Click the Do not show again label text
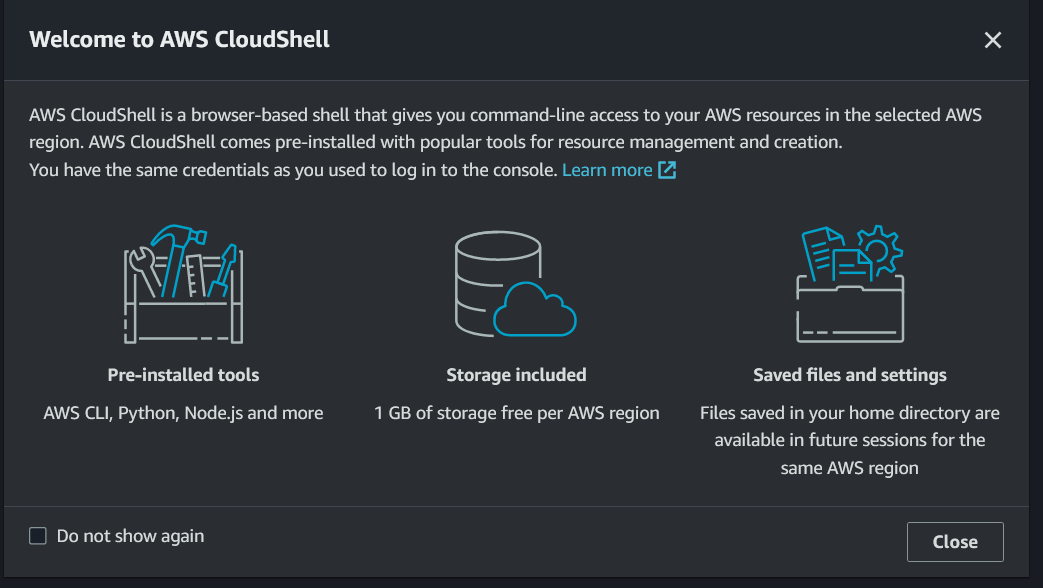This screenshot has height=588, width=1043. pos(130,536)
